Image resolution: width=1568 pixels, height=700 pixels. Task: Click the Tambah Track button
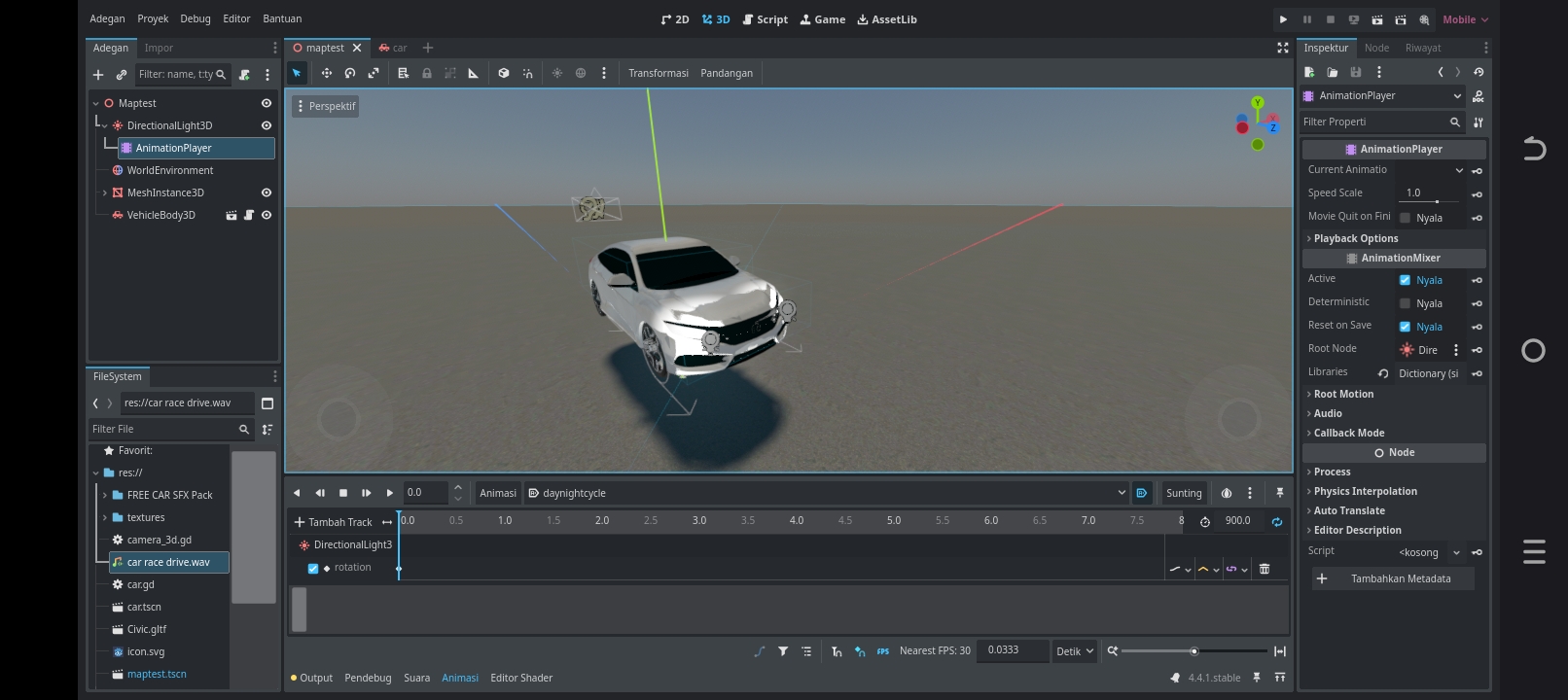pos(333,522)
